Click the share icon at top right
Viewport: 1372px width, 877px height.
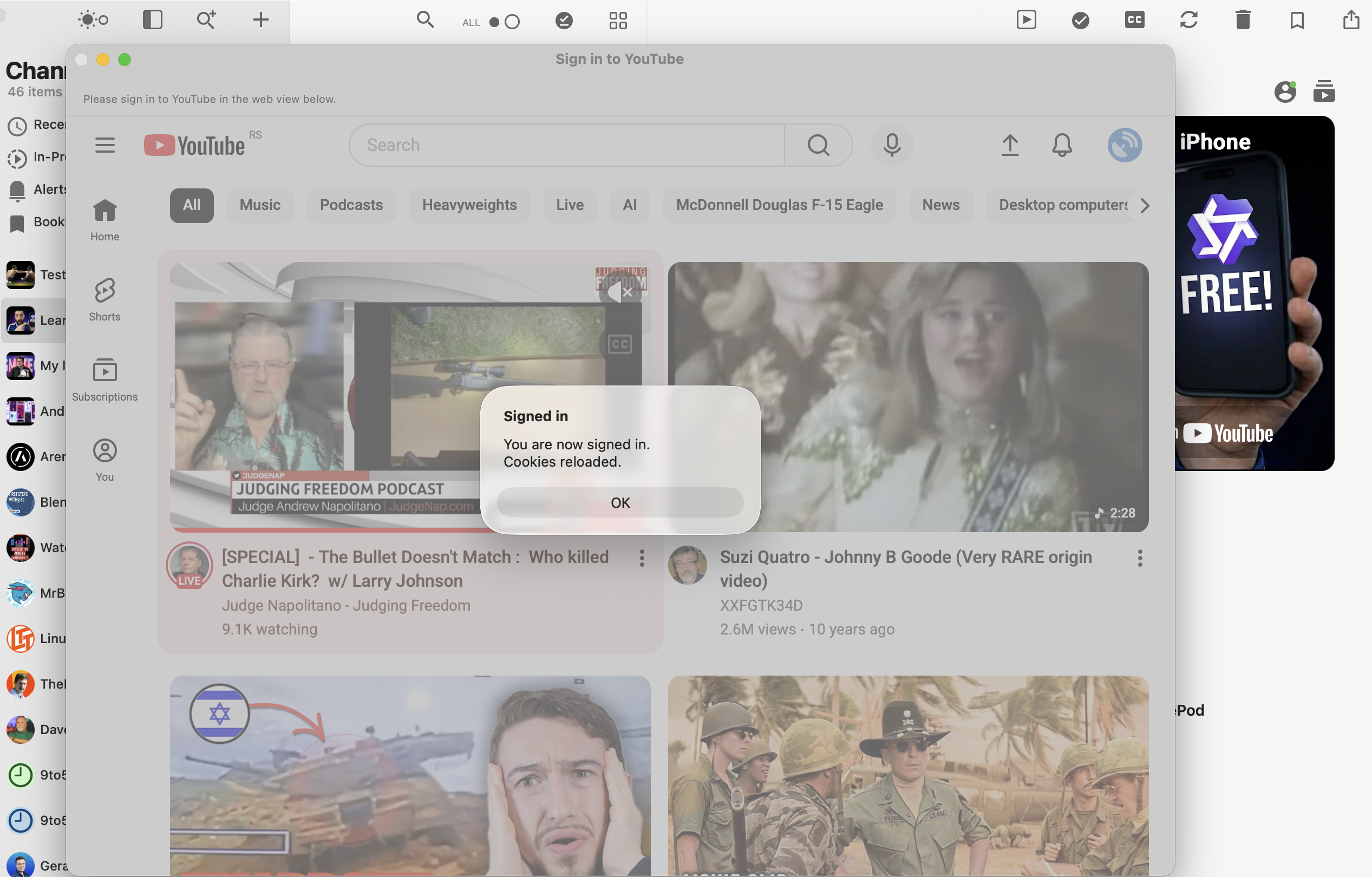coord(1350,20)
